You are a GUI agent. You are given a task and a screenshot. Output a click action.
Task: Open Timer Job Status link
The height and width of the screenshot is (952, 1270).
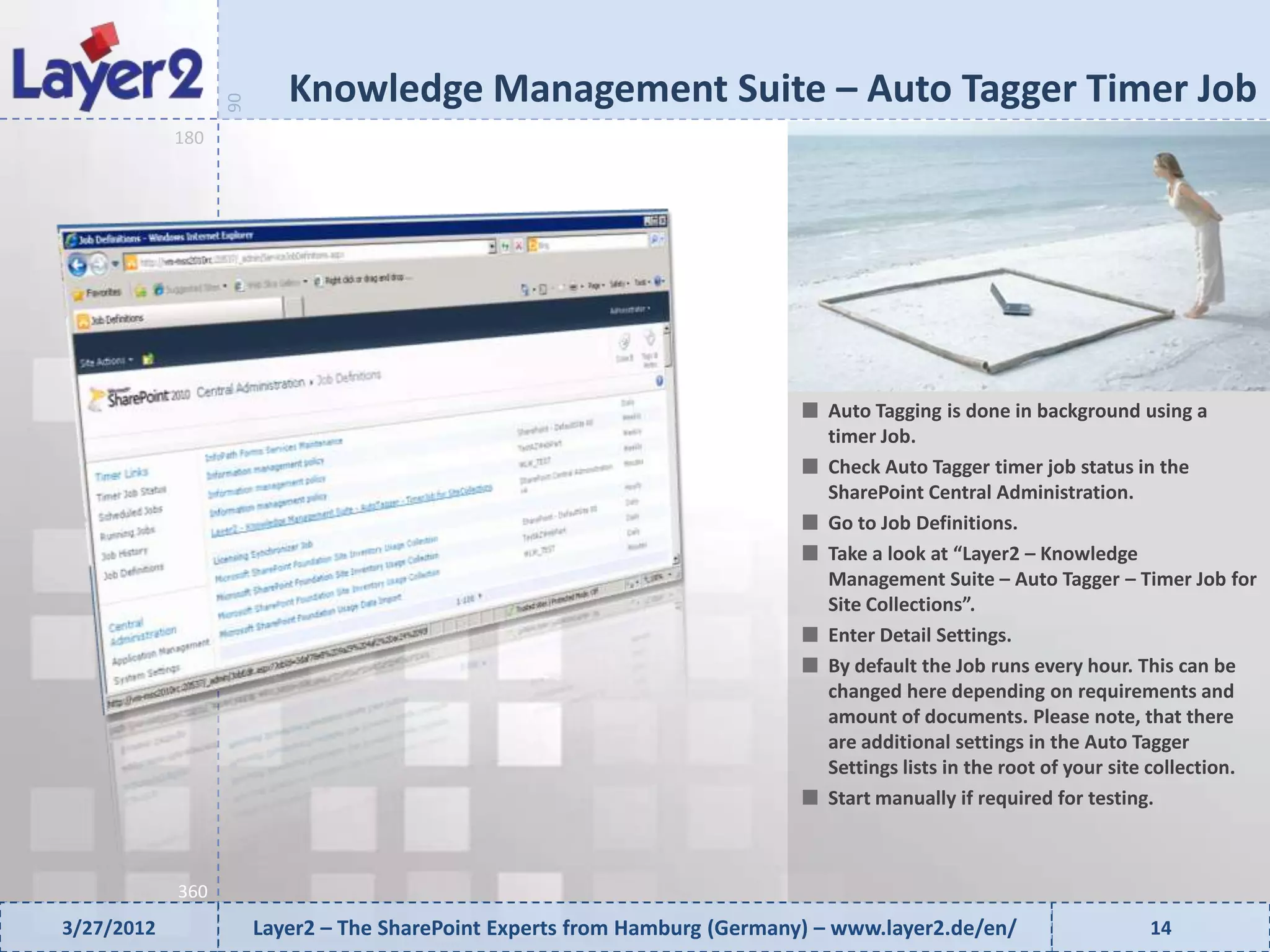tap(131, 493)
